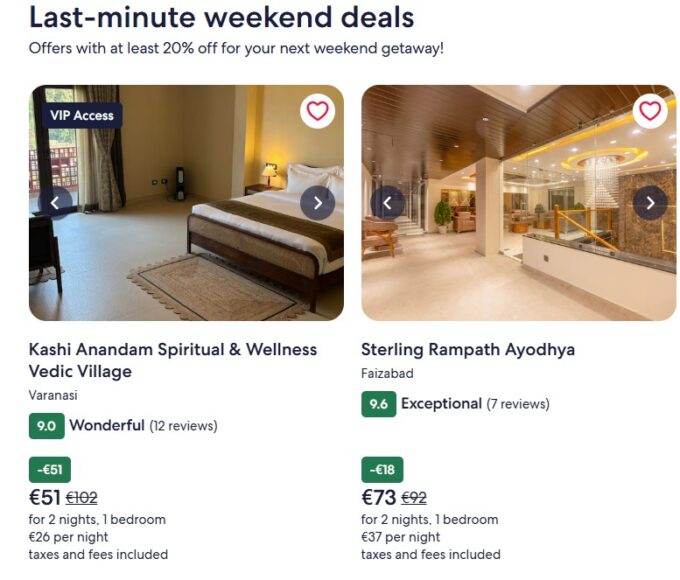Click the 9.6 rating badge
Viewport: 680px width, 580px height.
(378, 404)
